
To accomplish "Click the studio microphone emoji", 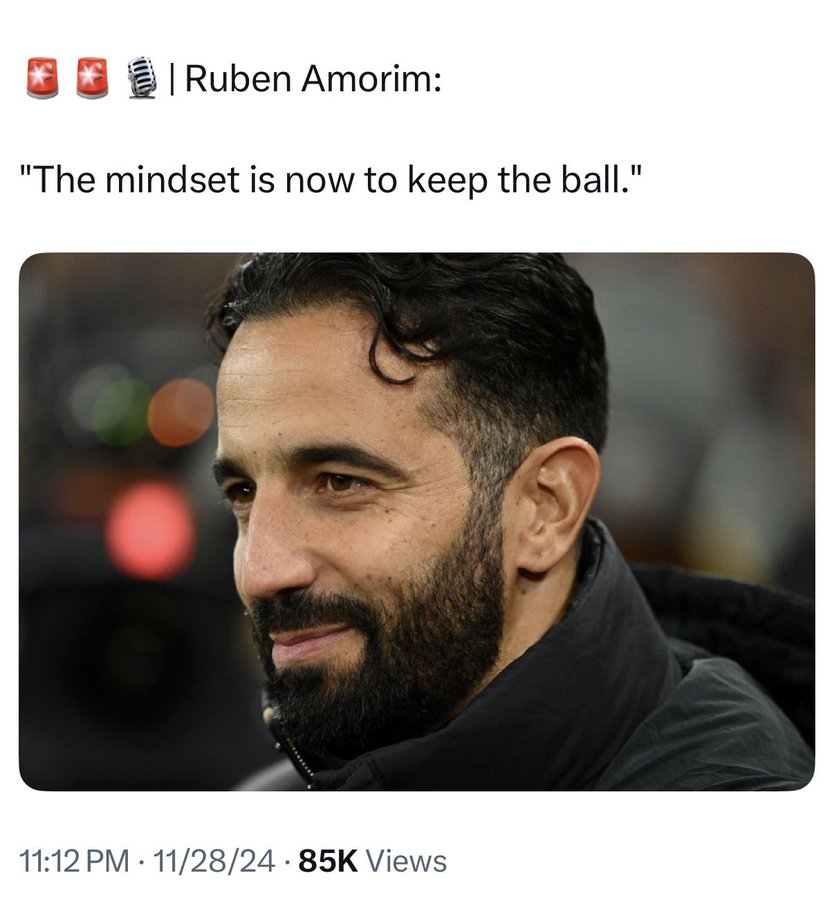I will (141, 77).
